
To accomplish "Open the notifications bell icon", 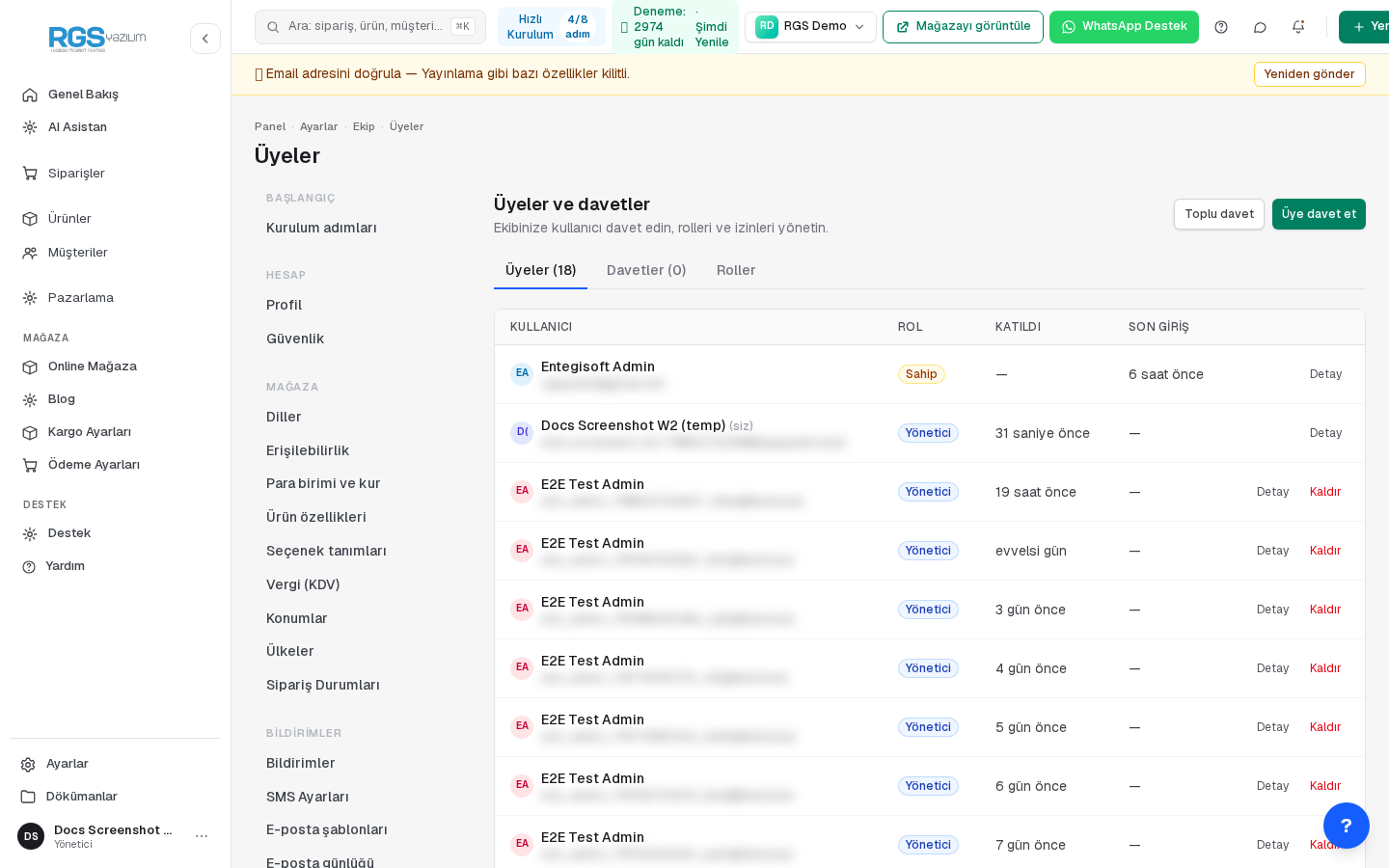I will click(1298, 27).
